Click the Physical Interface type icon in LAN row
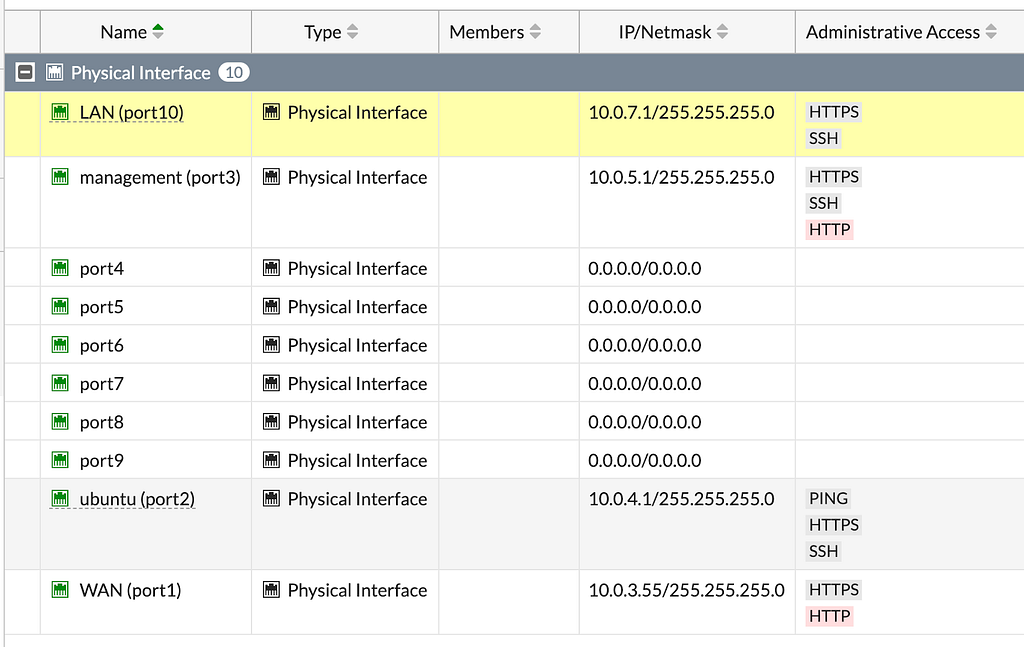The width and height of the screenshot is (1024, 647). point(271,112)
